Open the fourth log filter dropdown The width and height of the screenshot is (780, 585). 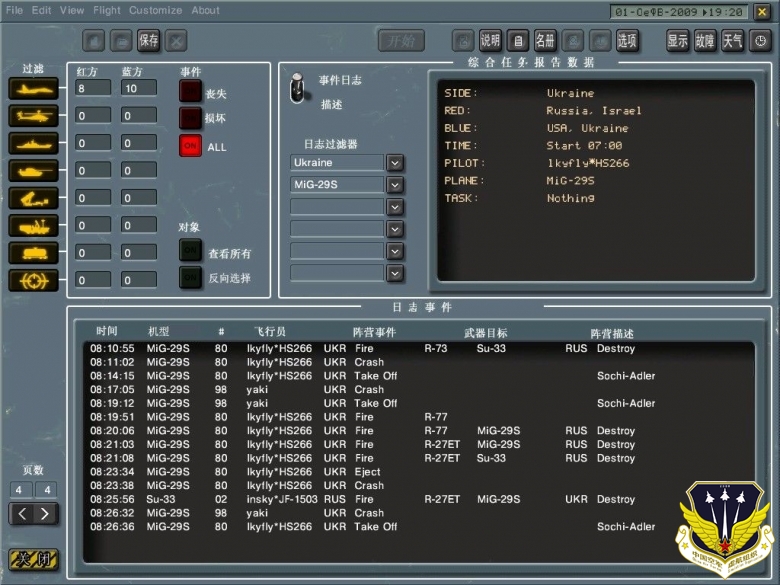coord(395,229)
